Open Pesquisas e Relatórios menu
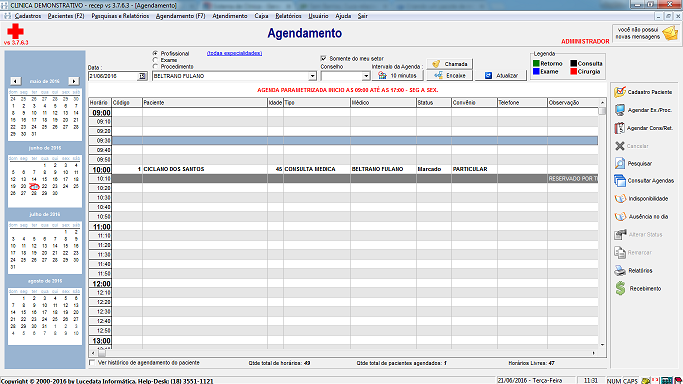683x384 pixels. [120, 16]
